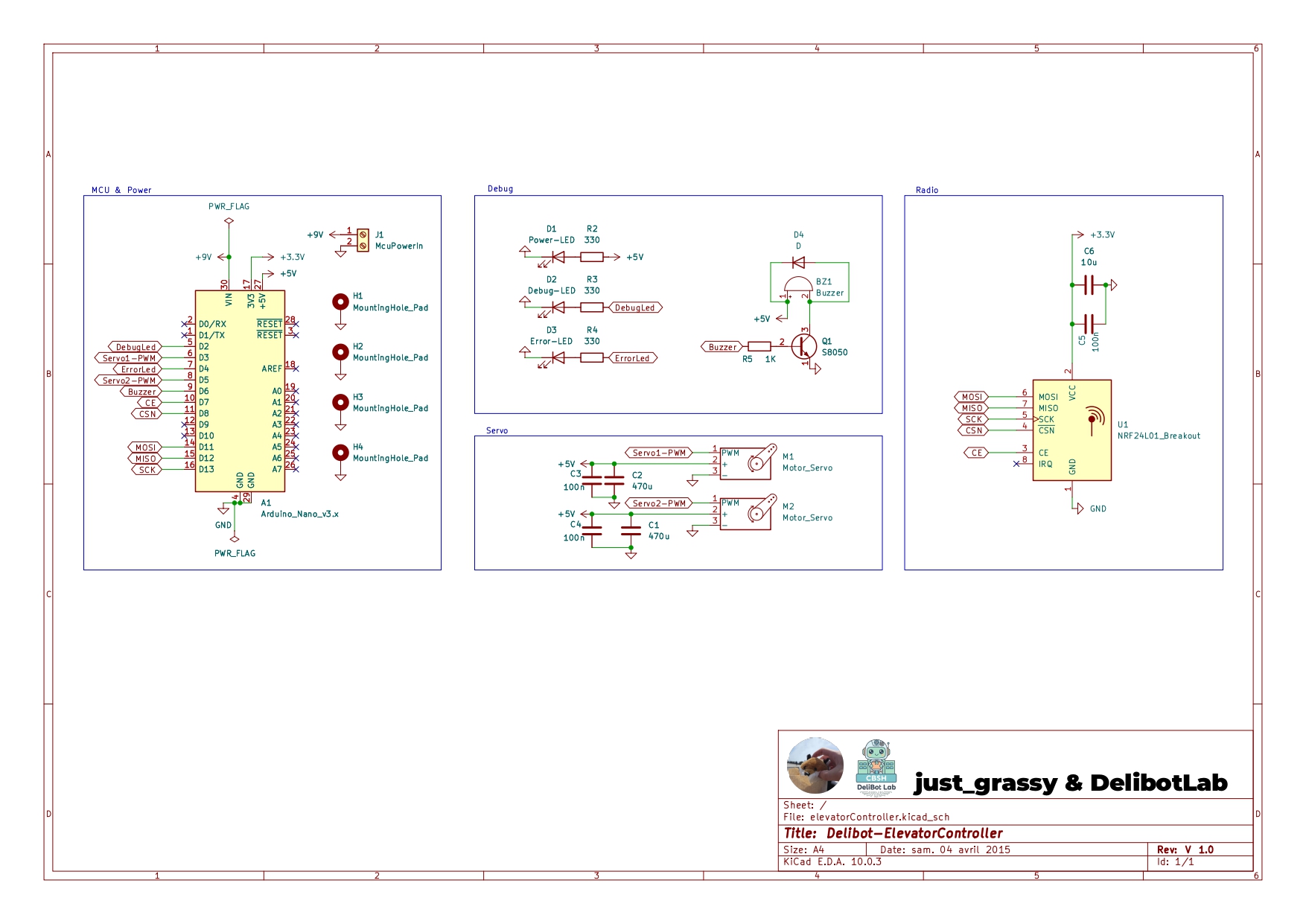Click the MOSI label at the radio module
The width and height of the screenshot is (1306, 924).
[x=971, y=397]
